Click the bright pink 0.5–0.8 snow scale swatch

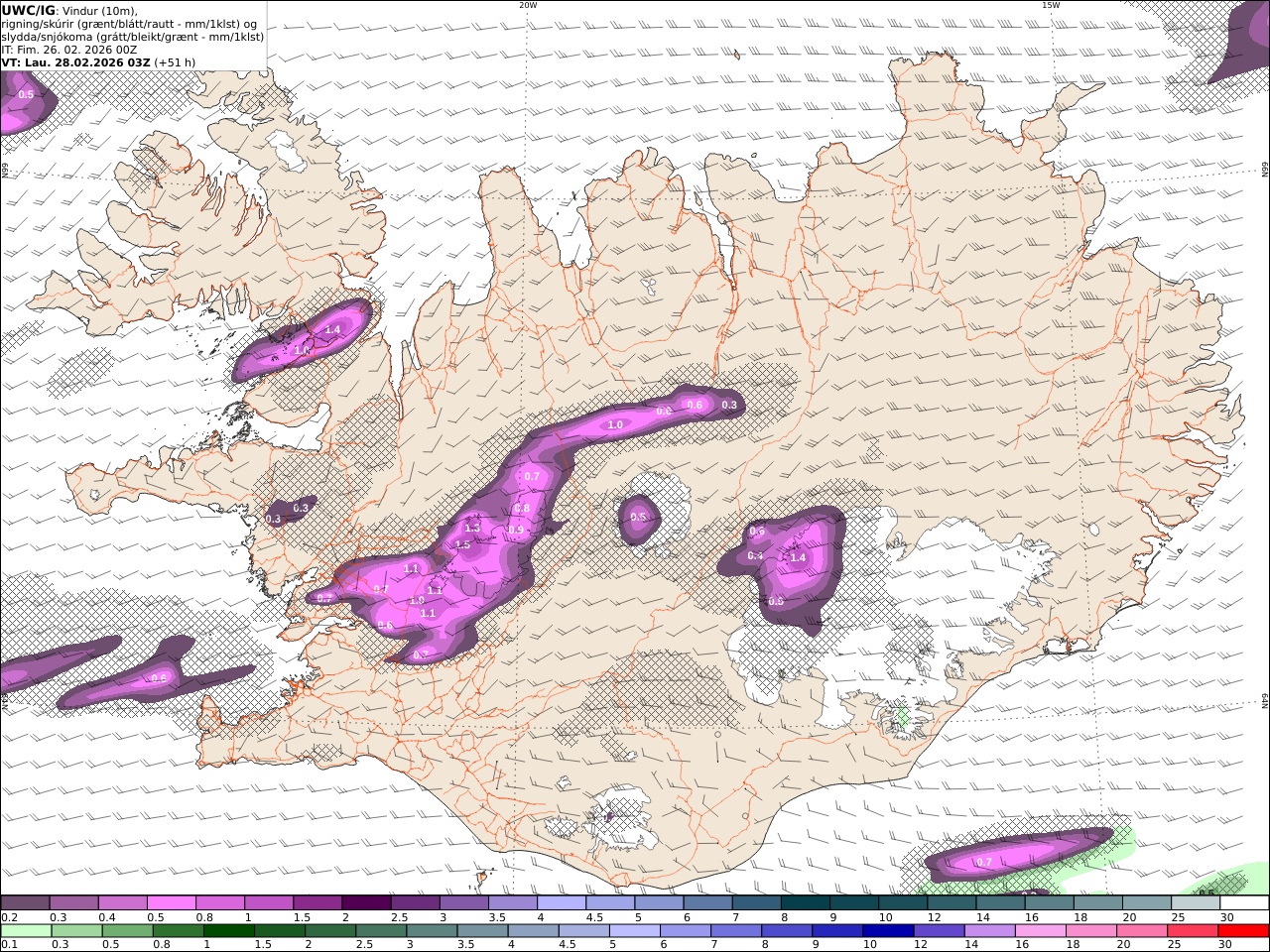click(171, 903)
